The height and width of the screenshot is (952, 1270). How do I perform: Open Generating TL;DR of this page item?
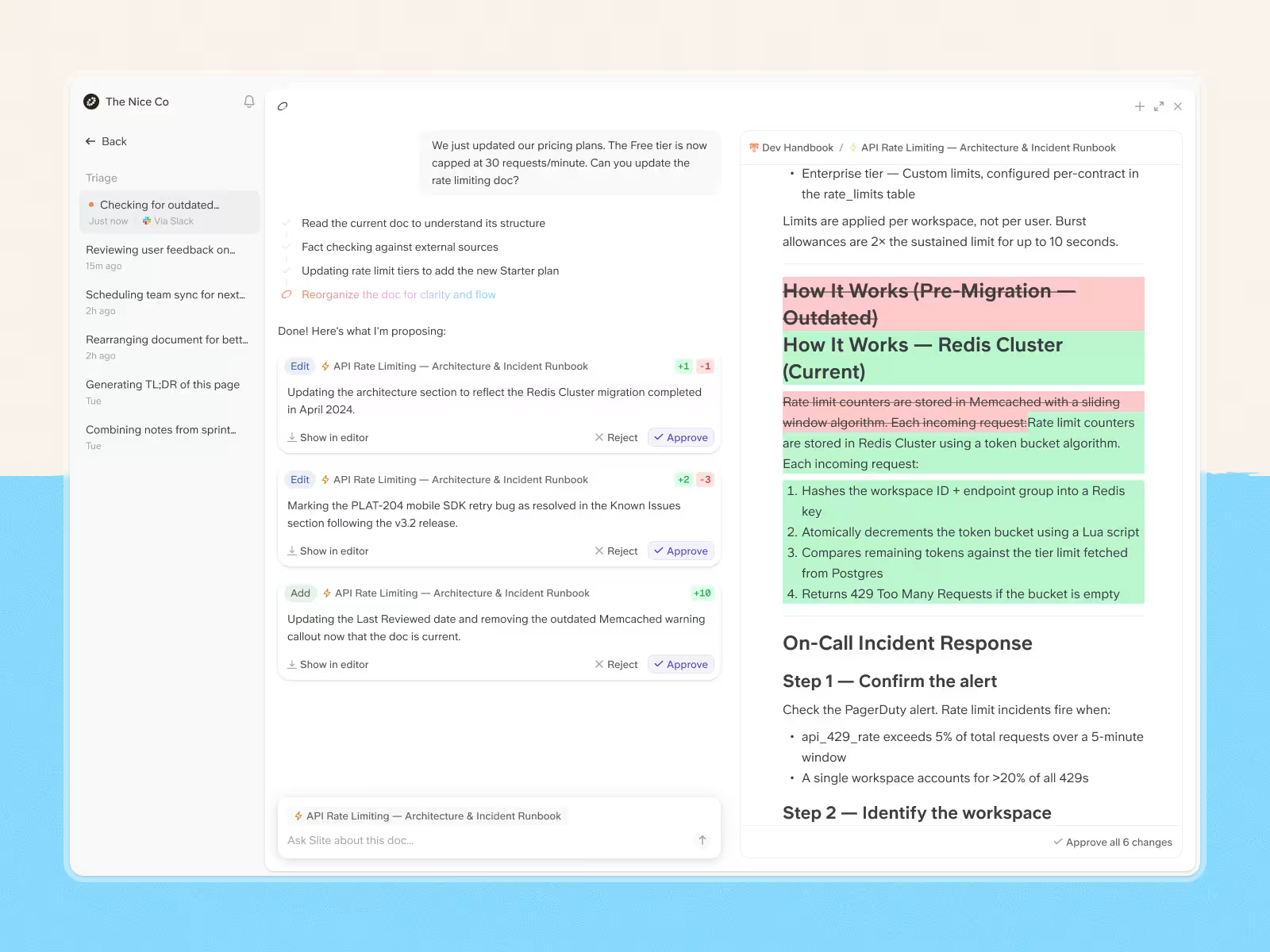[169, 392]
